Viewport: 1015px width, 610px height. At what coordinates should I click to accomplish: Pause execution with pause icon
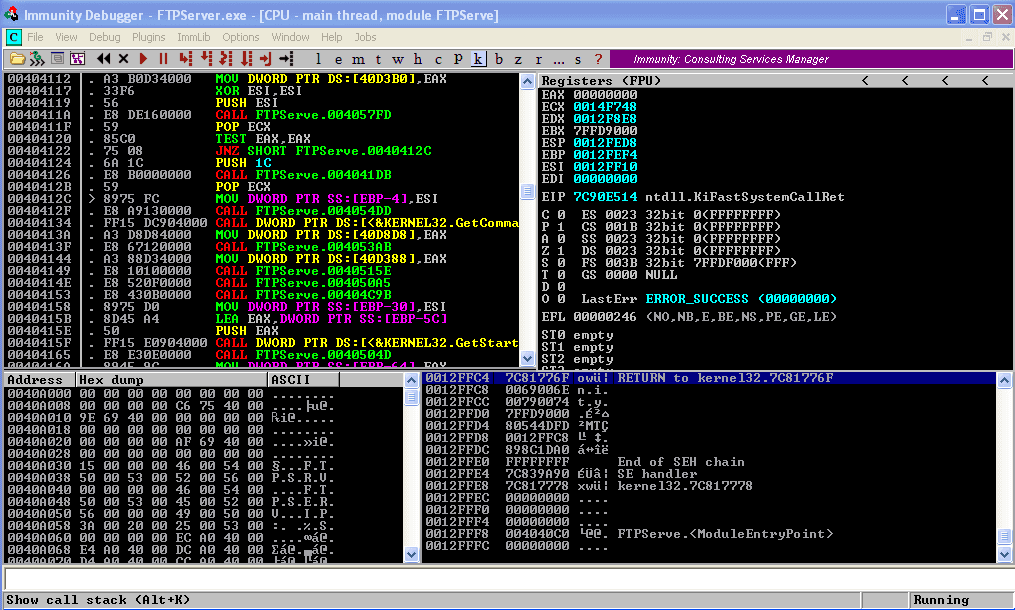click(x=163, y=59)
